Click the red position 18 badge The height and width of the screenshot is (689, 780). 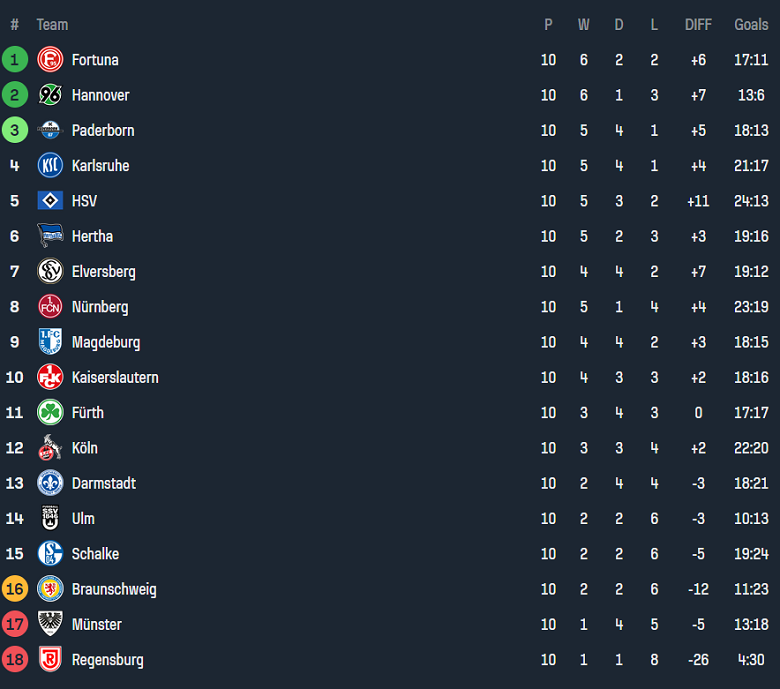coord(15,660)
